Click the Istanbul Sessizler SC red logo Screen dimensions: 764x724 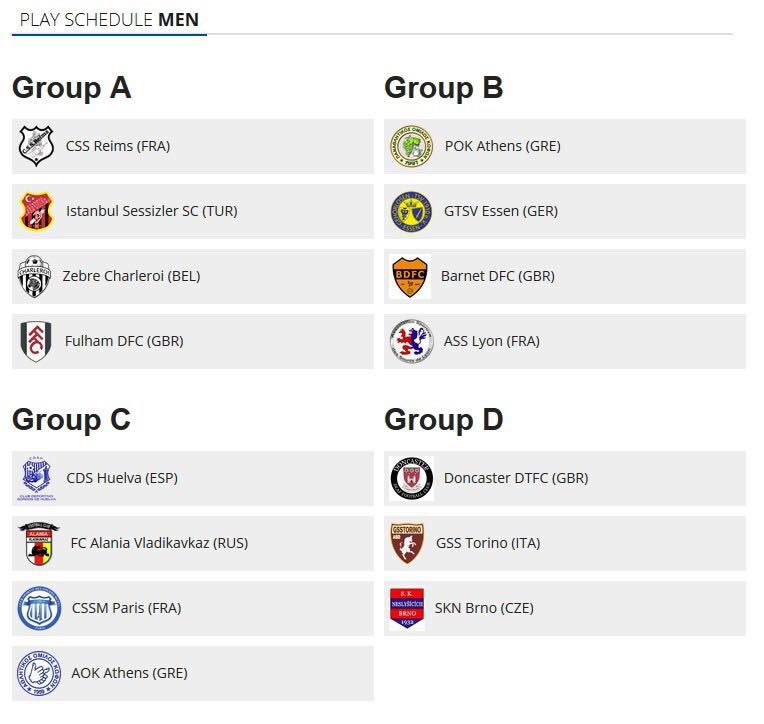pyautogui.click(x=36, y=211)
